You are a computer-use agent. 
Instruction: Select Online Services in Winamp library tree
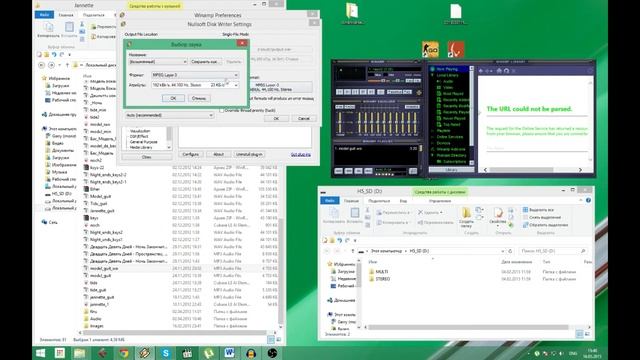pyautogui.click(x=449, y=137)
